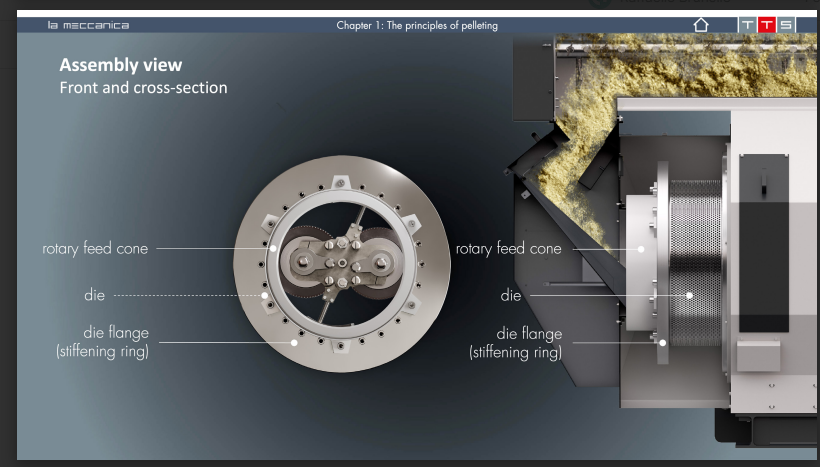Image resolution: width=820 pixels, height=467 pixels.
Task: Click the S tile in TTS logo
Action: 787,25
